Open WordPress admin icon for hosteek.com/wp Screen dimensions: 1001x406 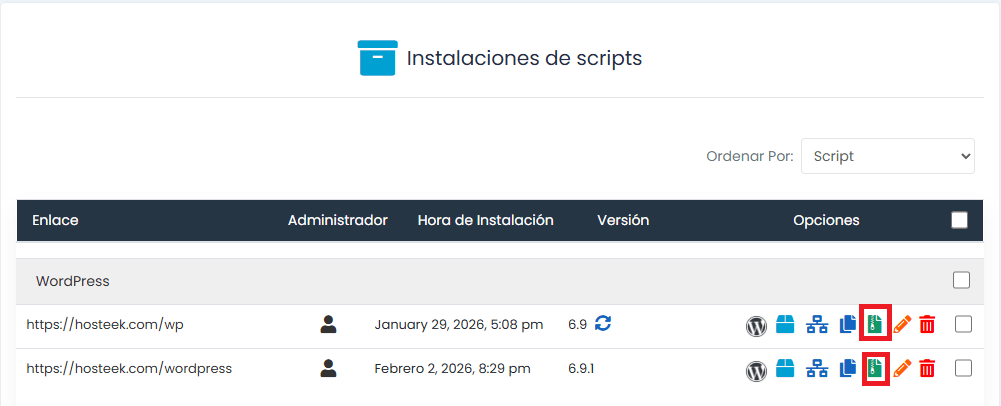click(756, 326)
